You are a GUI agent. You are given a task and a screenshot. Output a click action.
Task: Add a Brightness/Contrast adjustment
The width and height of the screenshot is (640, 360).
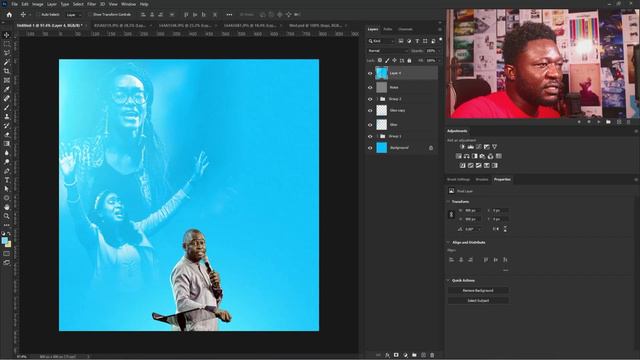tap(462, 147)
